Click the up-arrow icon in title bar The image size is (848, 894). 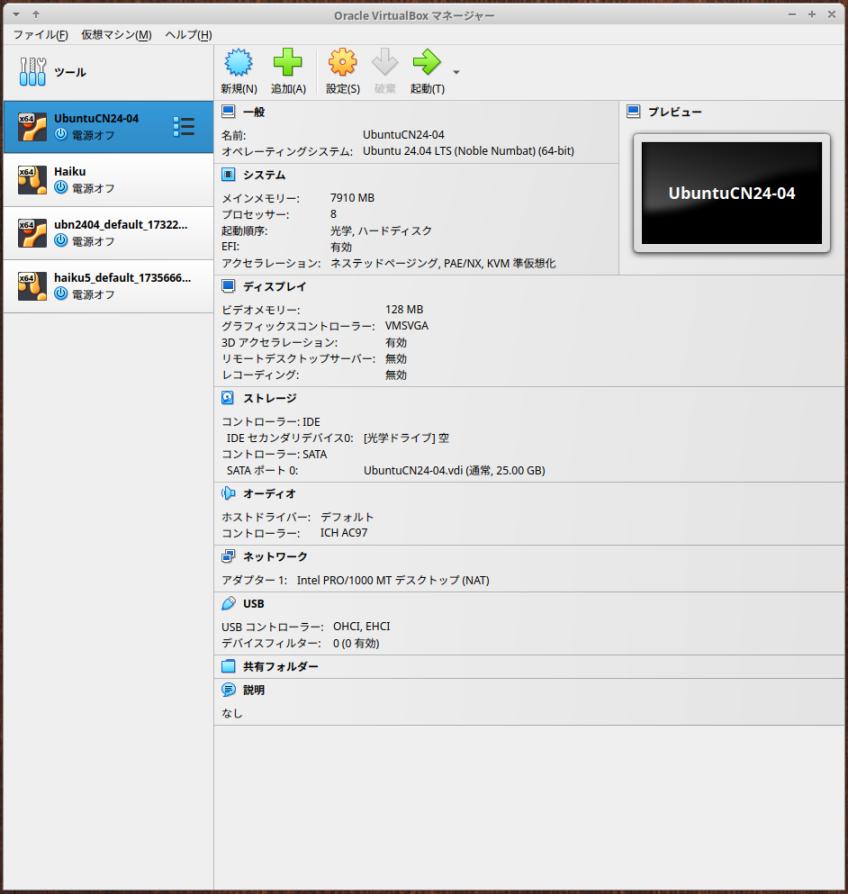[x=36, y=14]
